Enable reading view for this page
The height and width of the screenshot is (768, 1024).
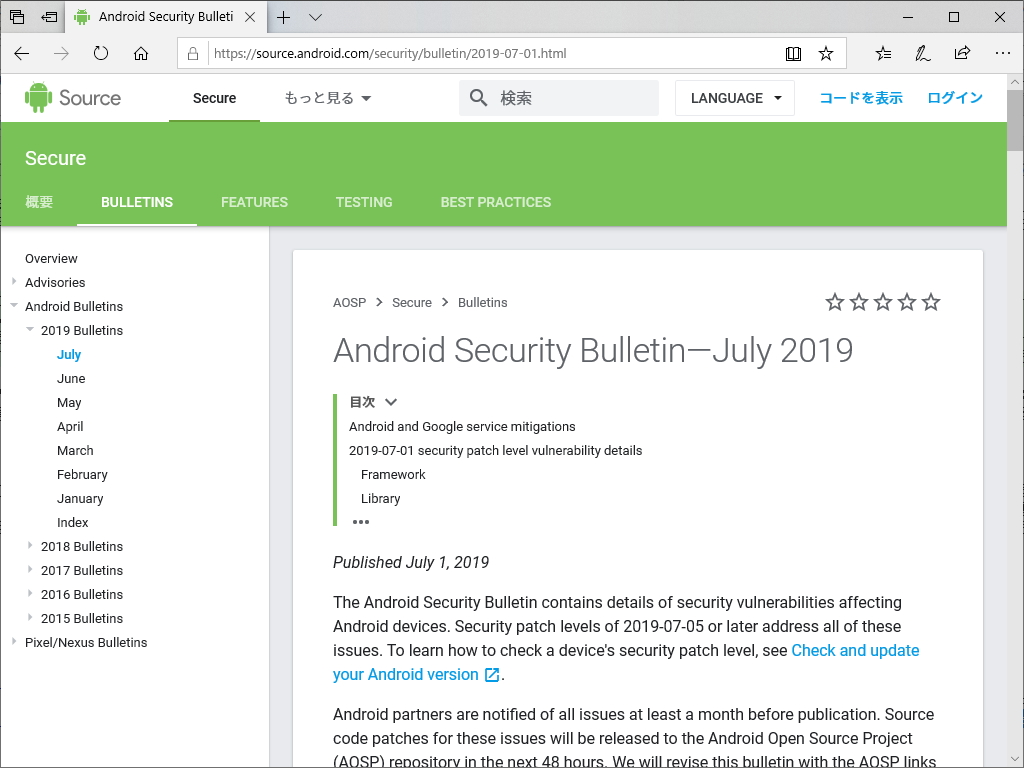point(793,53)
